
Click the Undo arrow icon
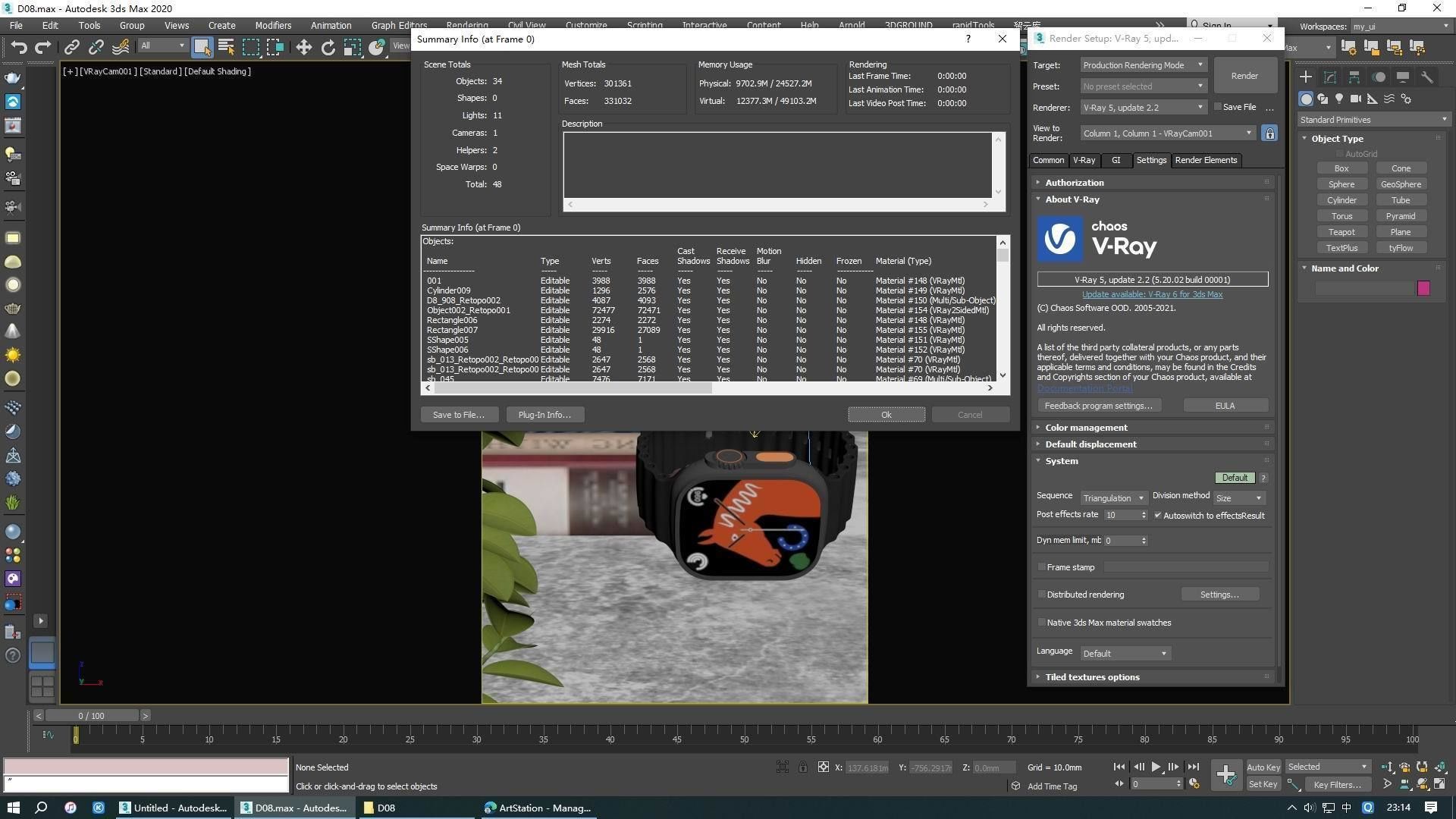coord(18,47)
